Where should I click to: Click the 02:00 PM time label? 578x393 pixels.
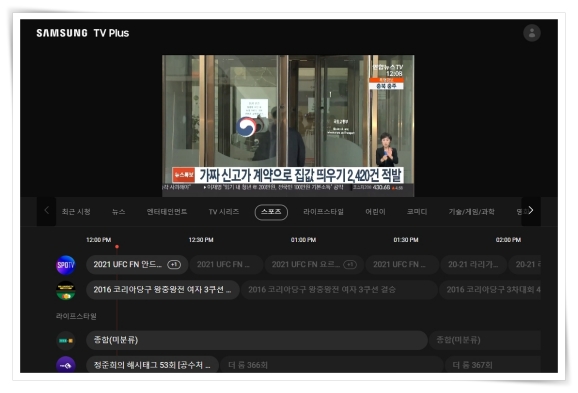click(508, 240)
